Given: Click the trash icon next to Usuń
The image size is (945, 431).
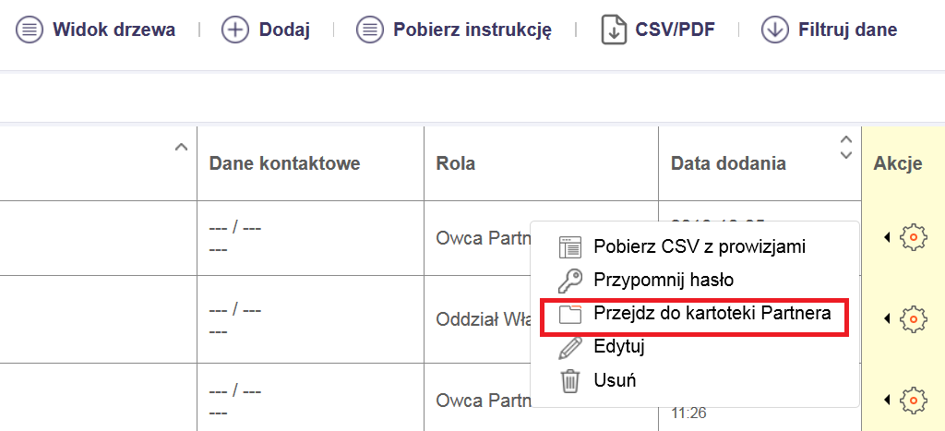Looking at the screenshot, I should click(x=569, y=381).
